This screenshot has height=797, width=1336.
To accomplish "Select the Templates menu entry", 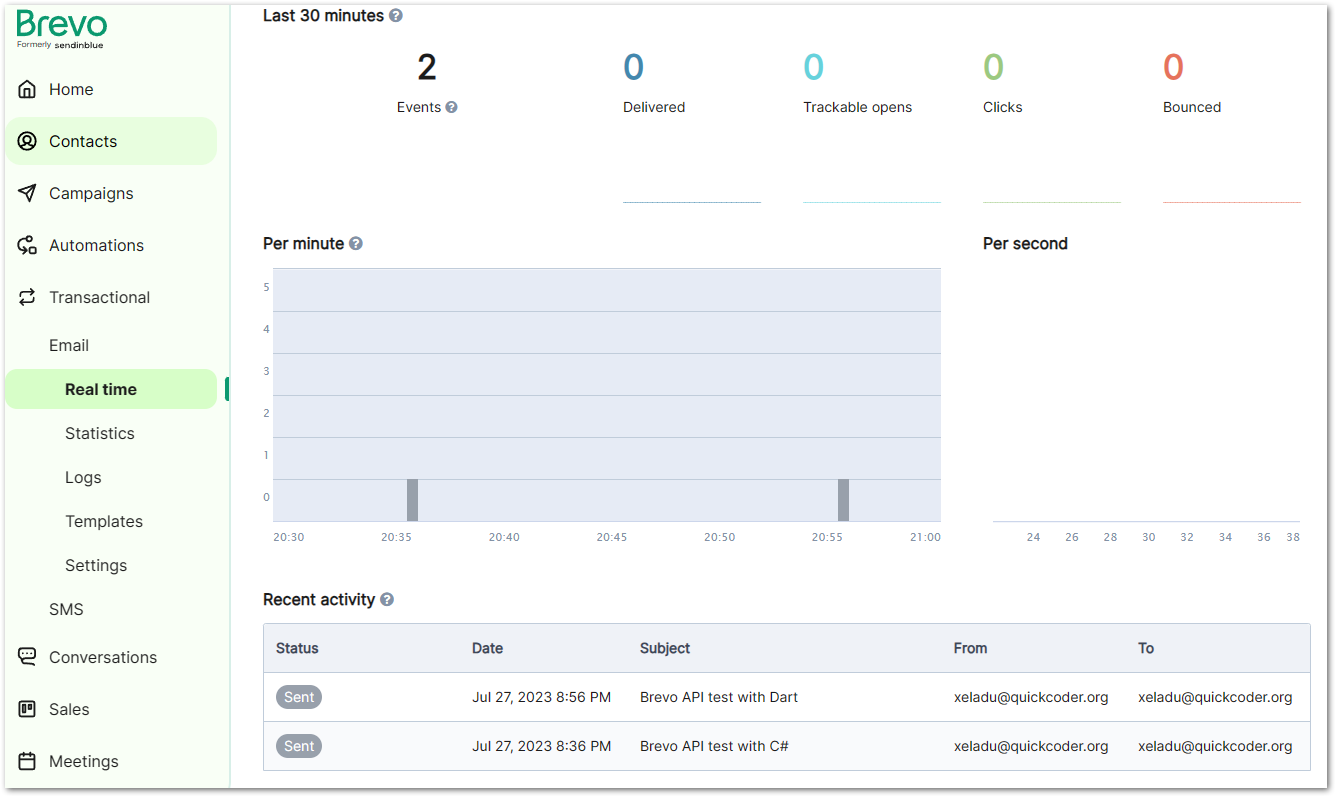I will pos(104,521).
